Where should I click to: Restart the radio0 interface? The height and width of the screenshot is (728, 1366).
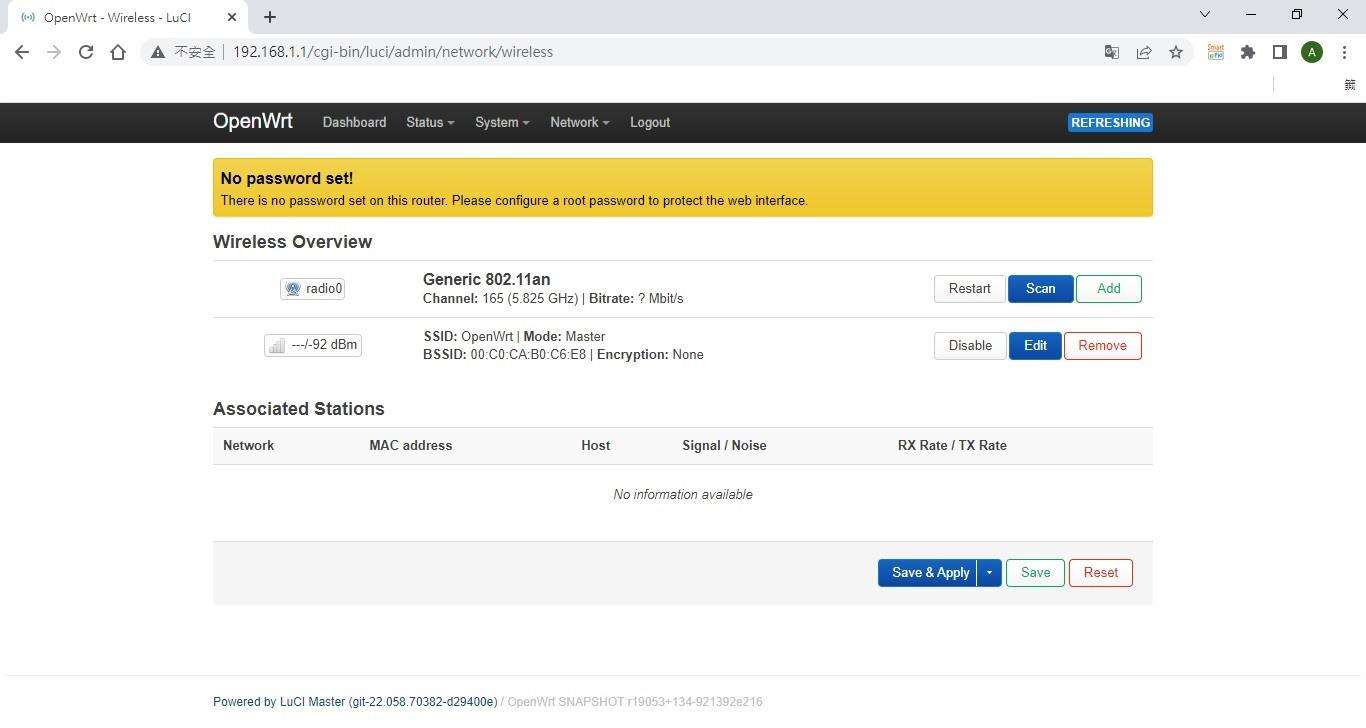pyautogui.click(x=969, y=289)
